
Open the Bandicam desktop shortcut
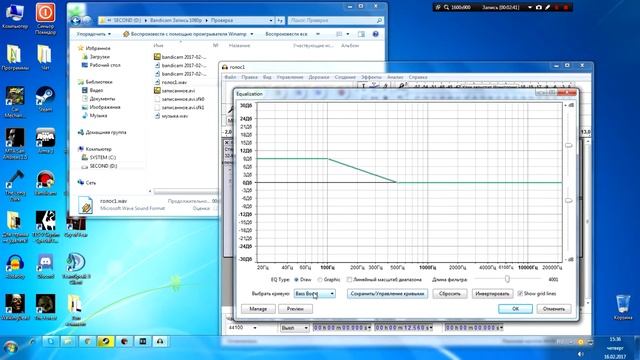click(x=45, y=183)
